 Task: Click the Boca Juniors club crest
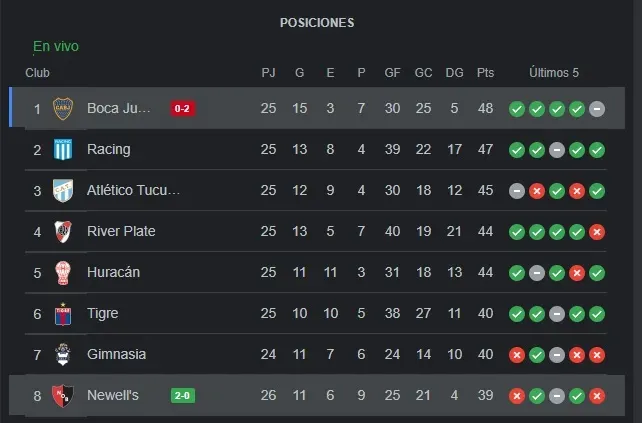pyautogui.click(x=63, y=109)
